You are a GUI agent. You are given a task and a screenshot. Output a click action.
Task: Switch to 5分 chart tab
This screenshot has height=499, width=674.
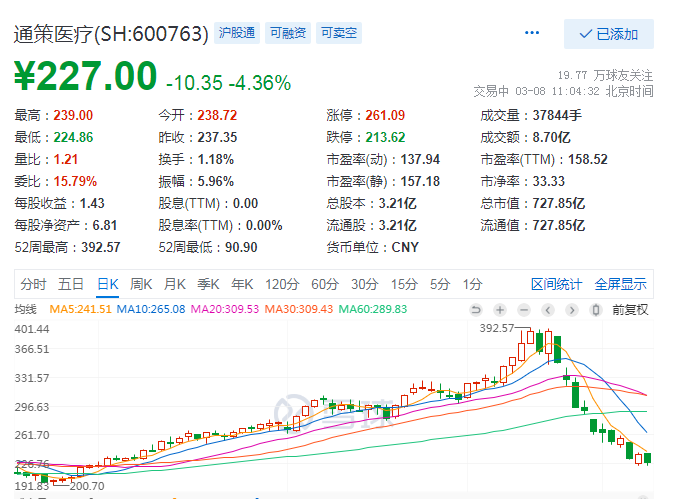pyautogui.click(x=440, y=284)
